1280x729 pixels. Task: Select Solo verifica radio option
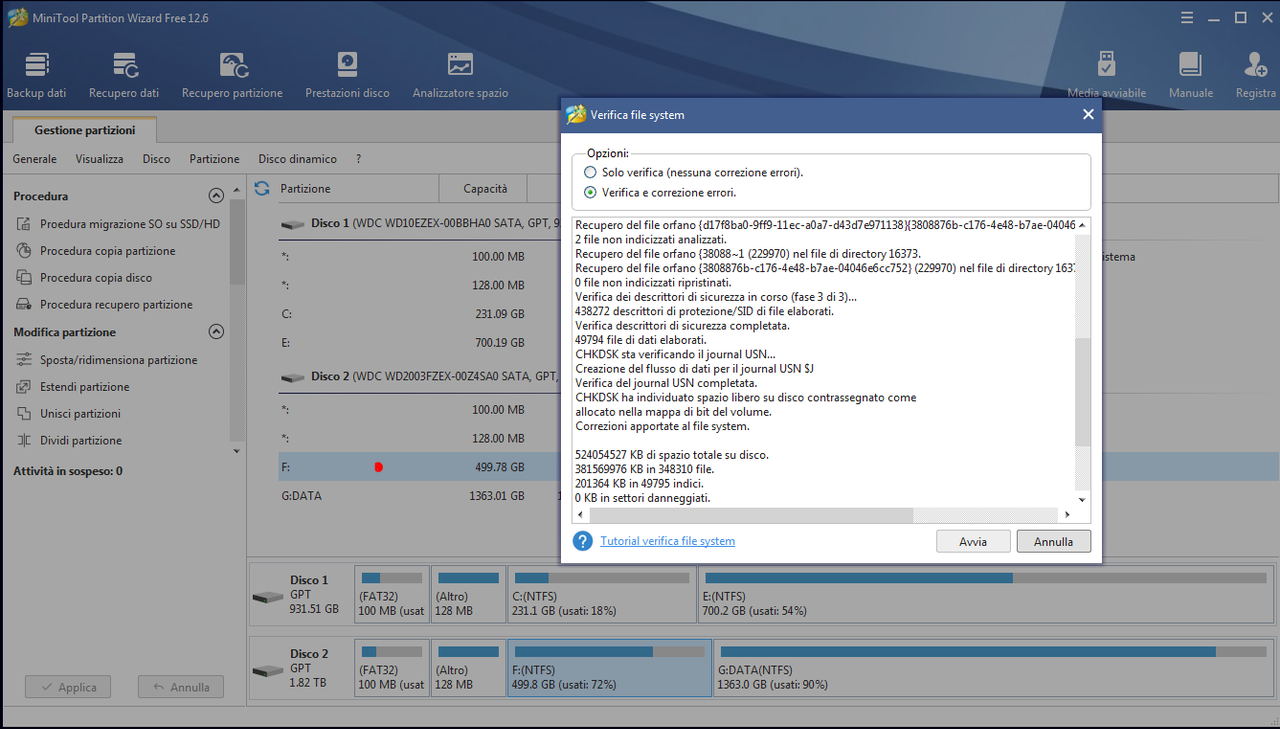pyautogui.click(x=590, y=173)
